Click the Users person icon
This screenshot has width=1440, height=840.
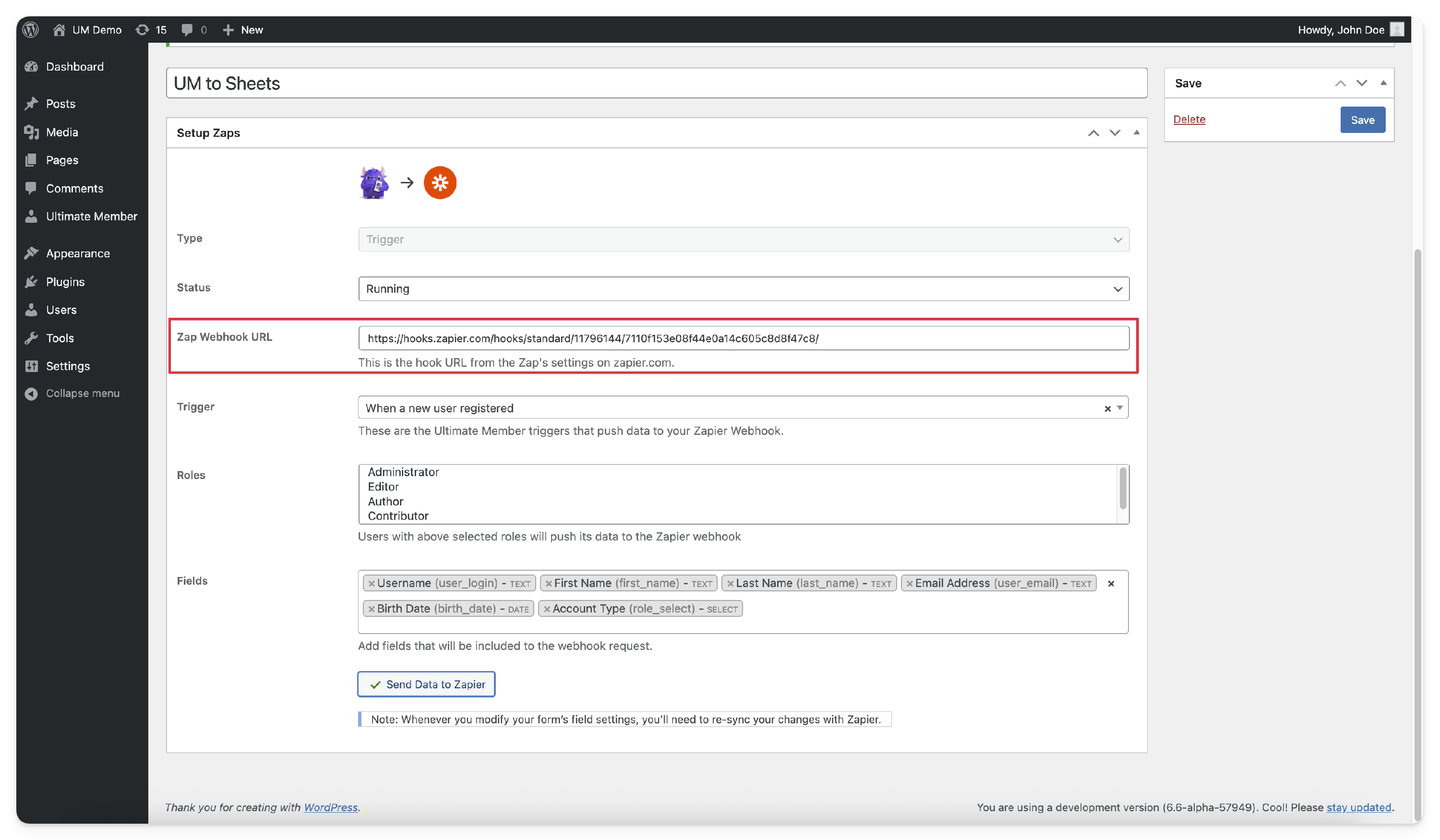[31, 310]
